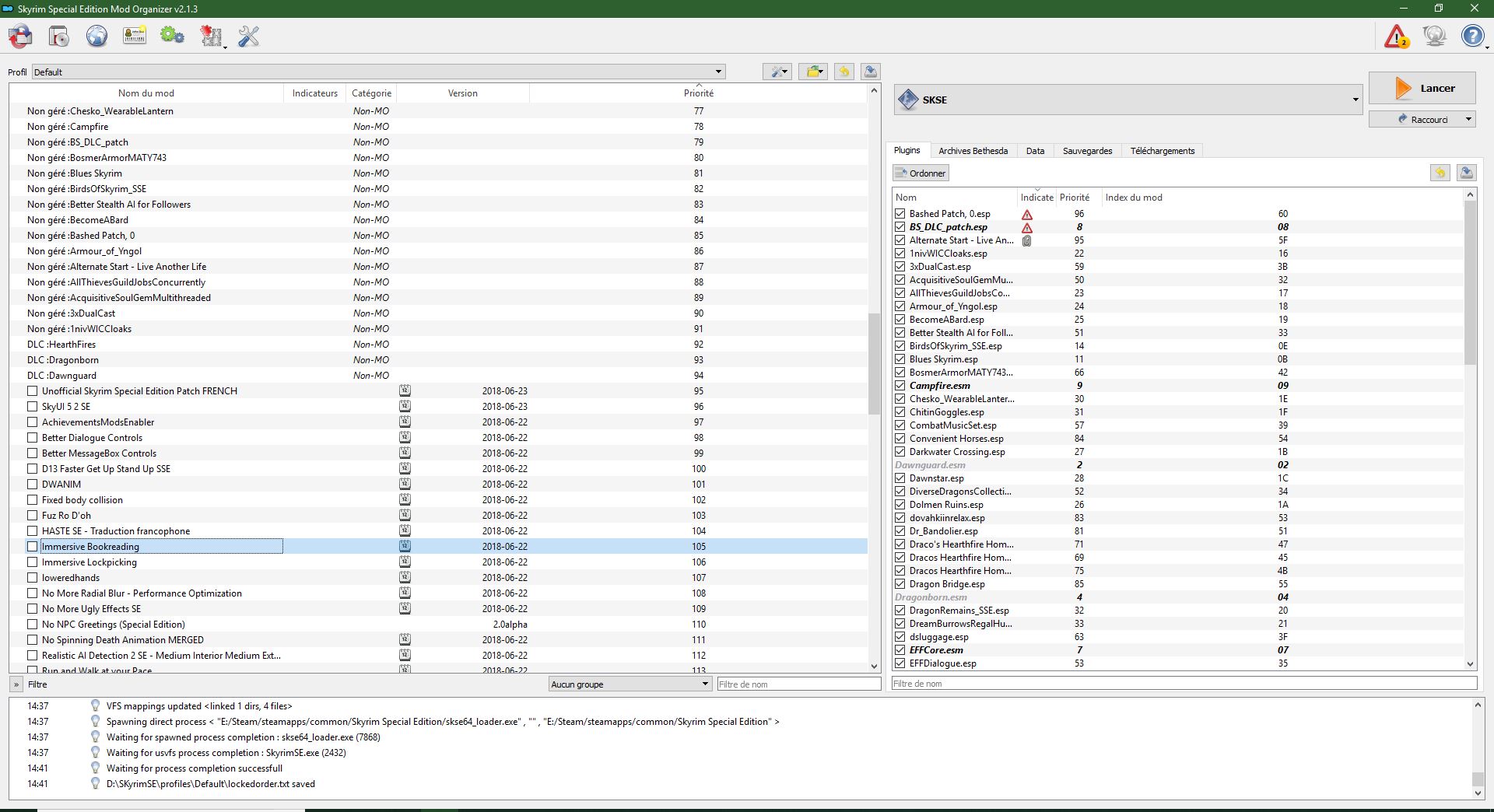Viewport: 1494px width, 812px height.
Task: Click SKSE executable icon
Action: (908, 100)
